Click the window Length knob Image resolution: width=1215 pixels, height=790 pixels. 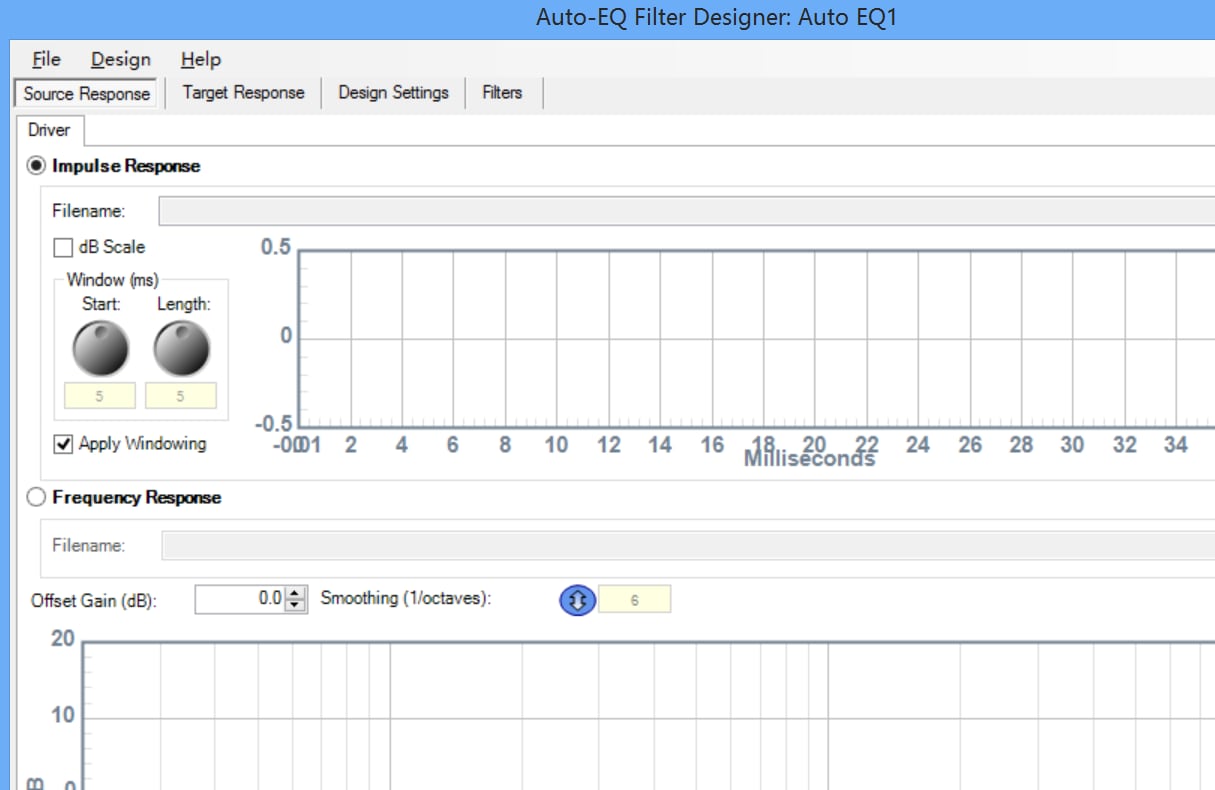point(181,349)
